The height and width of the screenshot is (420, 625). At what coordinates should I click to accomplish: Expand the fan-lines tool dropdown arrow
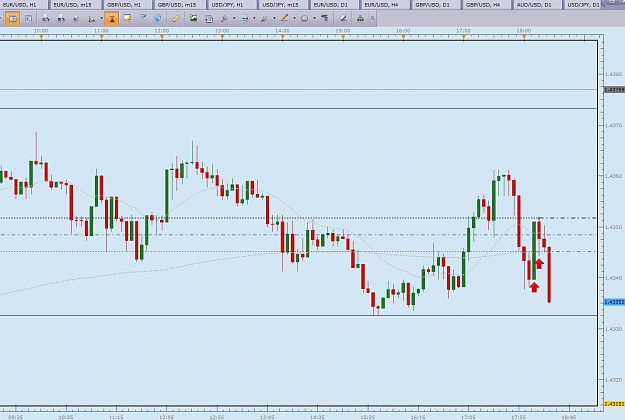pyautogui.click(x=274, y=18)
